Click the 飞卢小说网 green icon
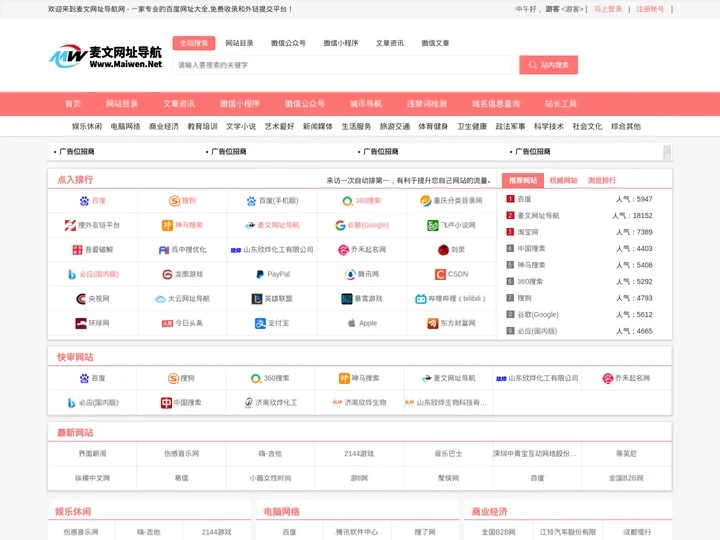Screen dimensions: 720x540 [x=433, y=225]
